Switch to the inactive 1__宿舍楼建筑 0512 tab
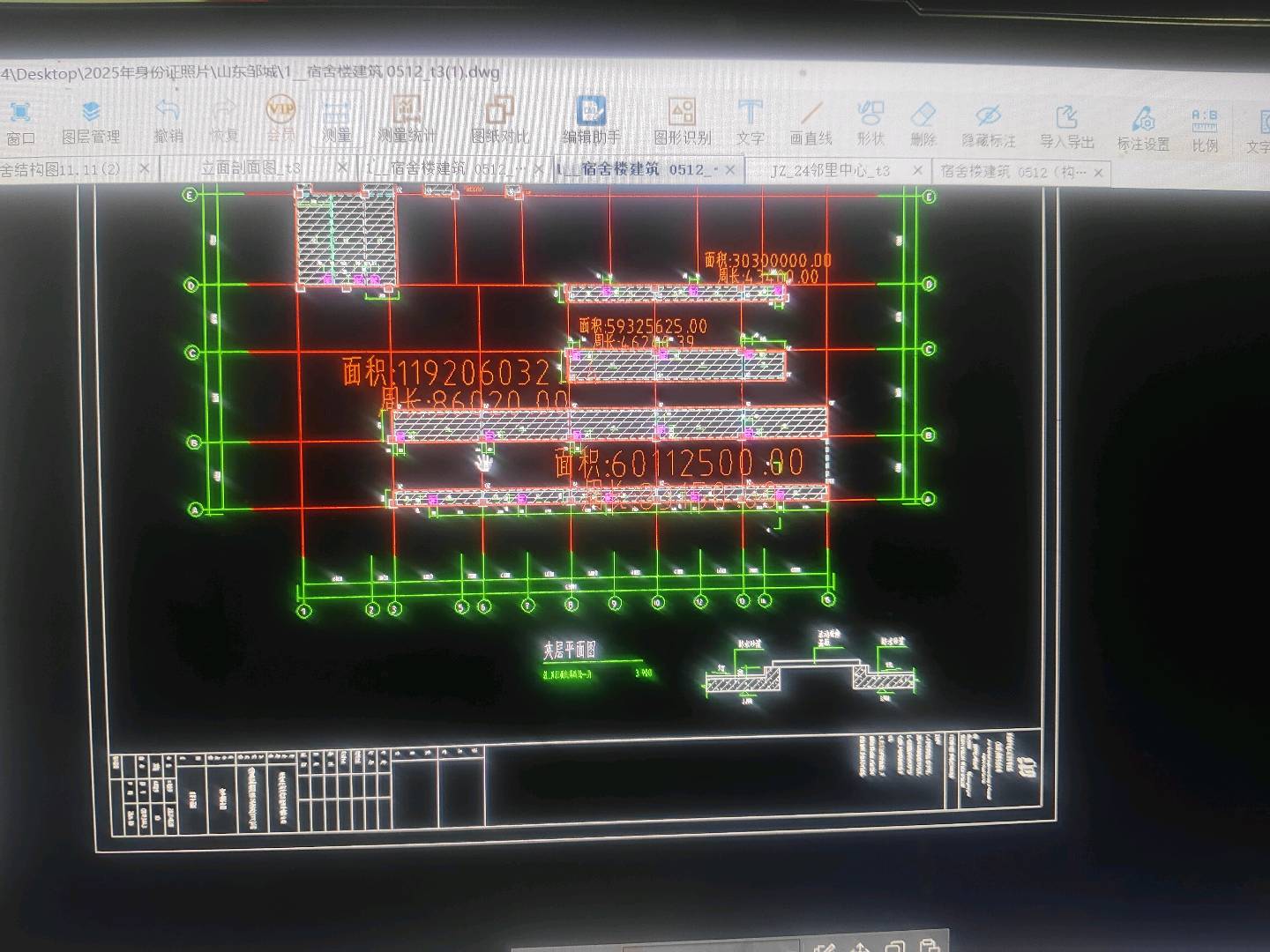This screenshot has height=952, width=1270. click(447, 168)
